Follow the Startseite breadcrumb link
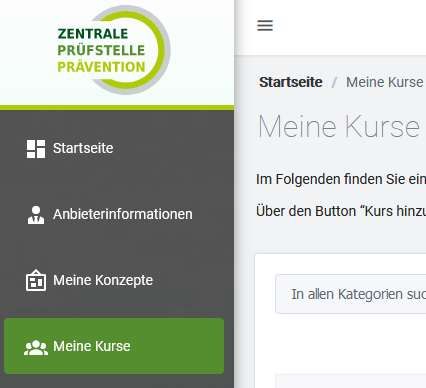The width and height of the screenshot is (426, 388). [x=291, y=82]
